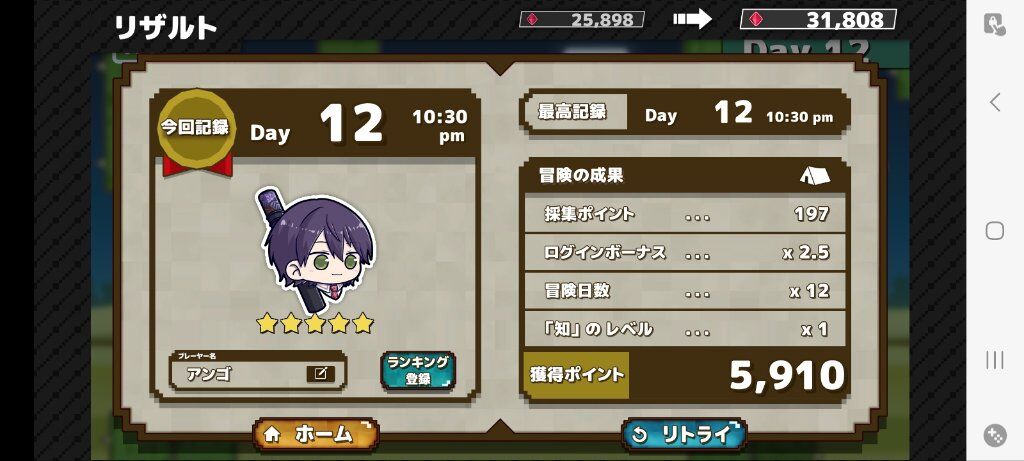Image resolution: width=1024 pixels, height=461 pixels.
Task: Click the ホーム home button
Action: click(x=315, y=435)
